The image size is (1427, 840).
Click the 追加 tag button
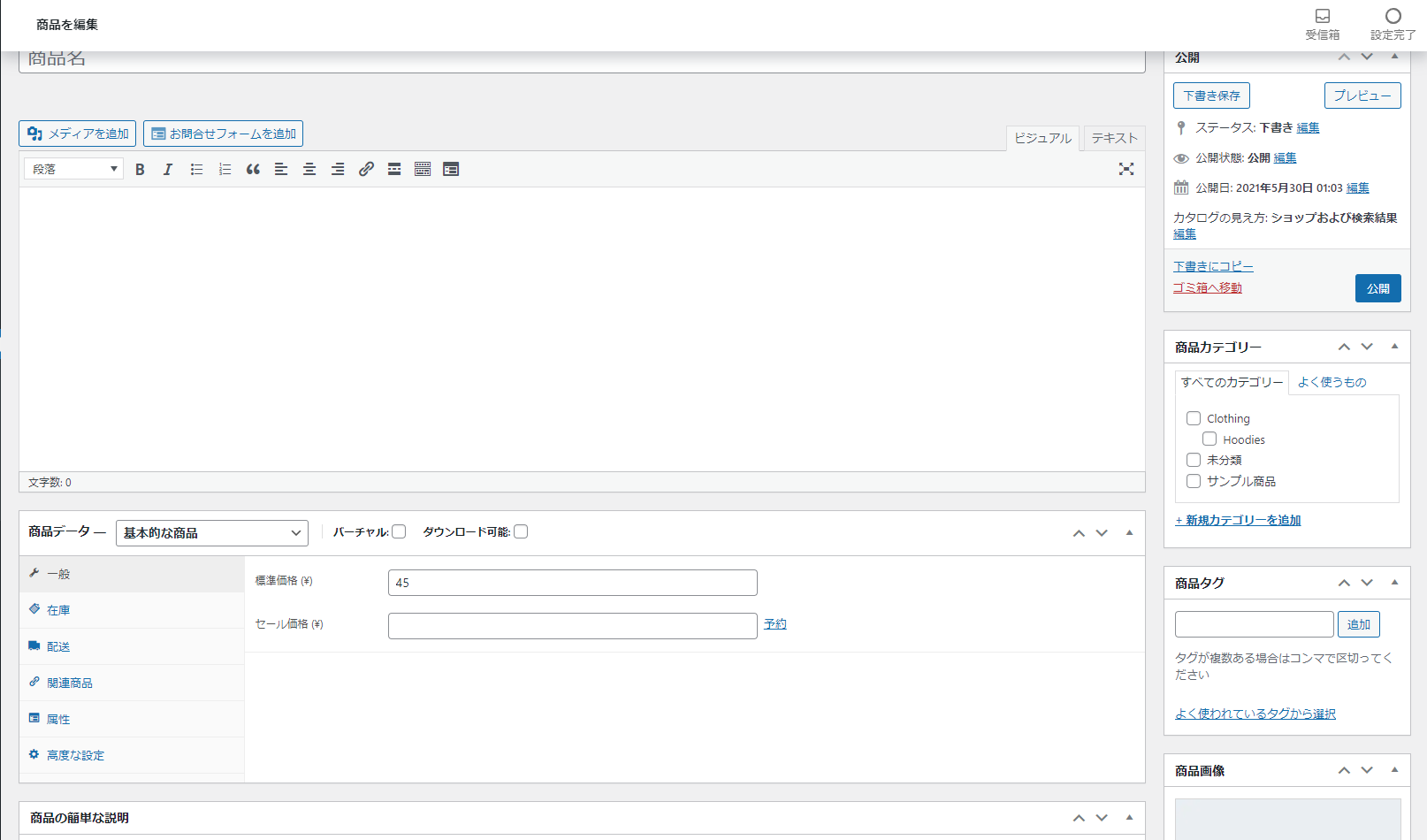[x=1358, y=624]
